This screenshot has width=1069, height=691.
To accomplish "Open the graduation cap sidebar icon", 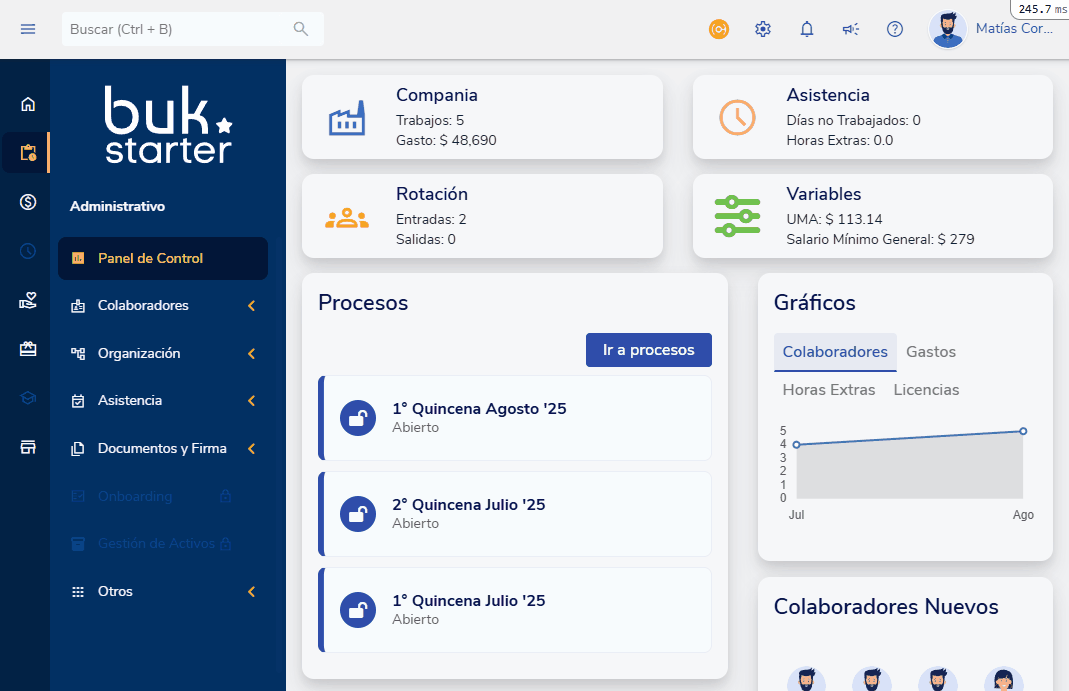I will (28, 398).
